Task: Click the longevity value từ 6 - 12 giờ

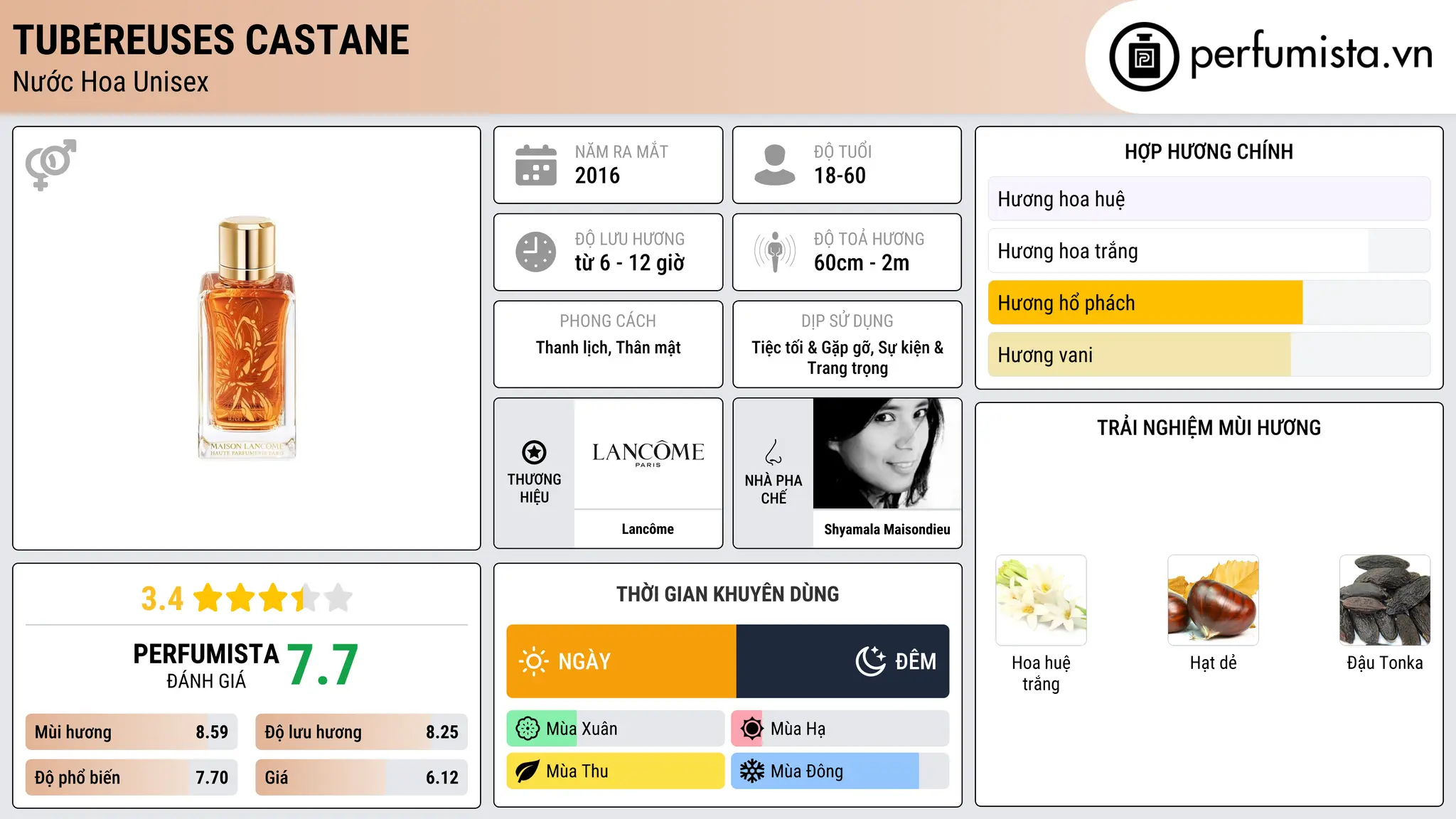Action: (x=630, y=263)
